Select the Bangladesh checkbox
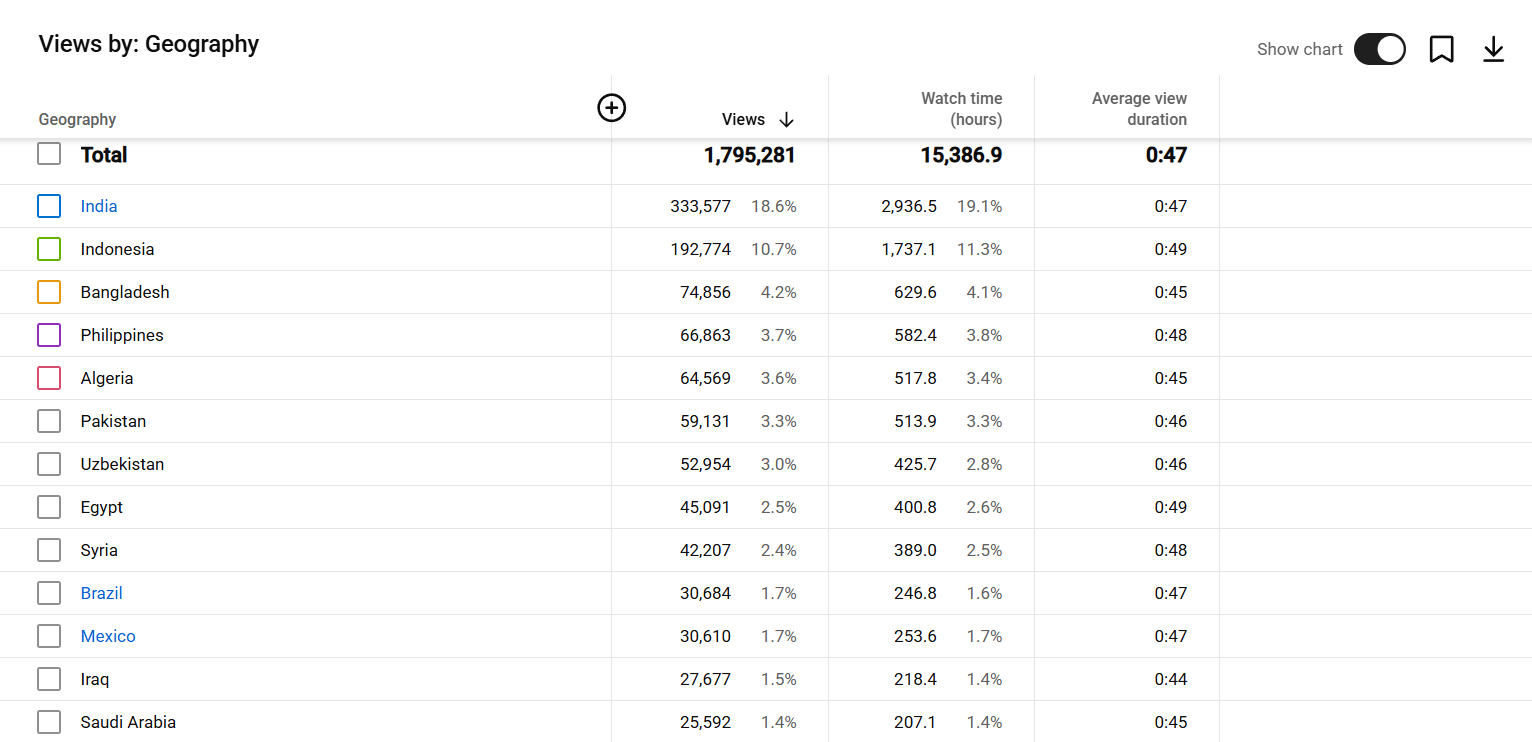This screenshot has height=742, width=1532. click(49, 292)
